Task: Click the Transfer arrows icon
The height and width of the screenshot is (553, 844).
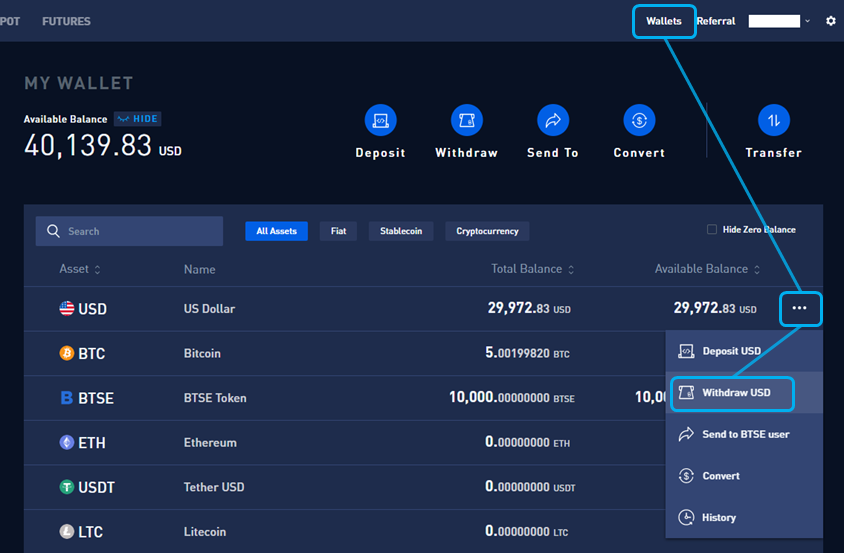Action: pyautogui.click(x=773, y=120)
